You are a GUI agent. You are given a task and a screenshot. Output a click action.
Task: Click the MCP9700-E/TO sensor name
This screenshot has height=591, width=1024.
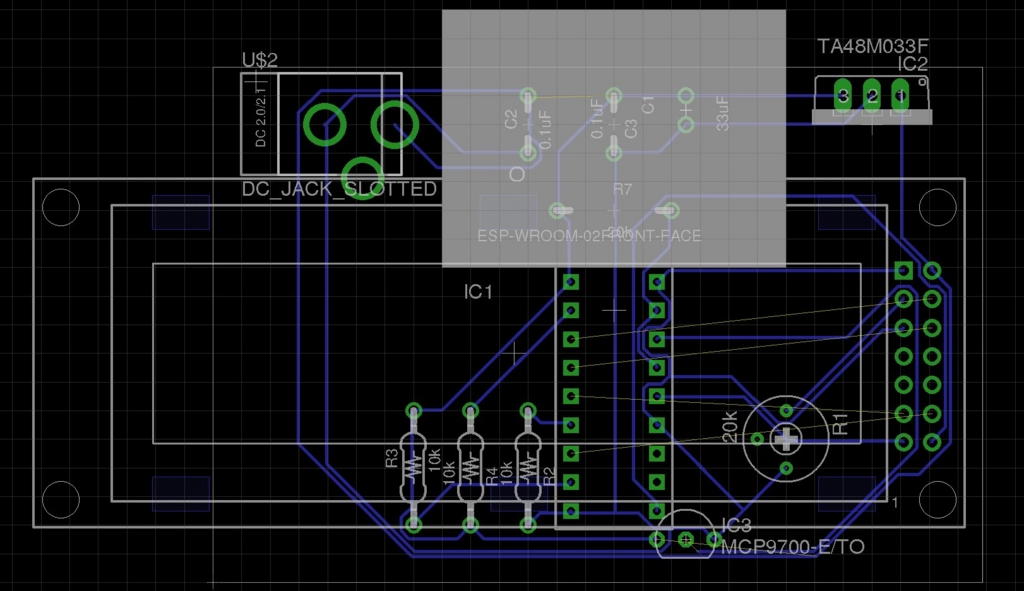(793, 547)
